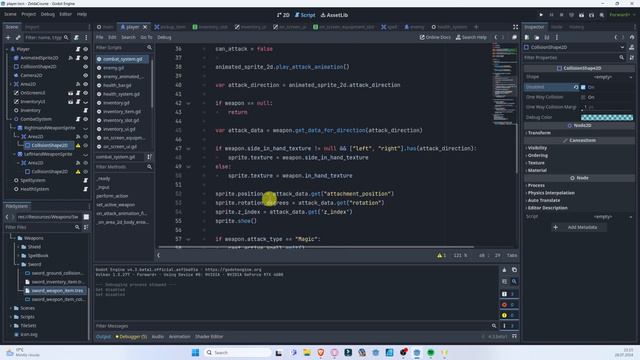Screen dimensions: 640x360
Task: Reset the Disabled property to default
Action: coord(576,87)
